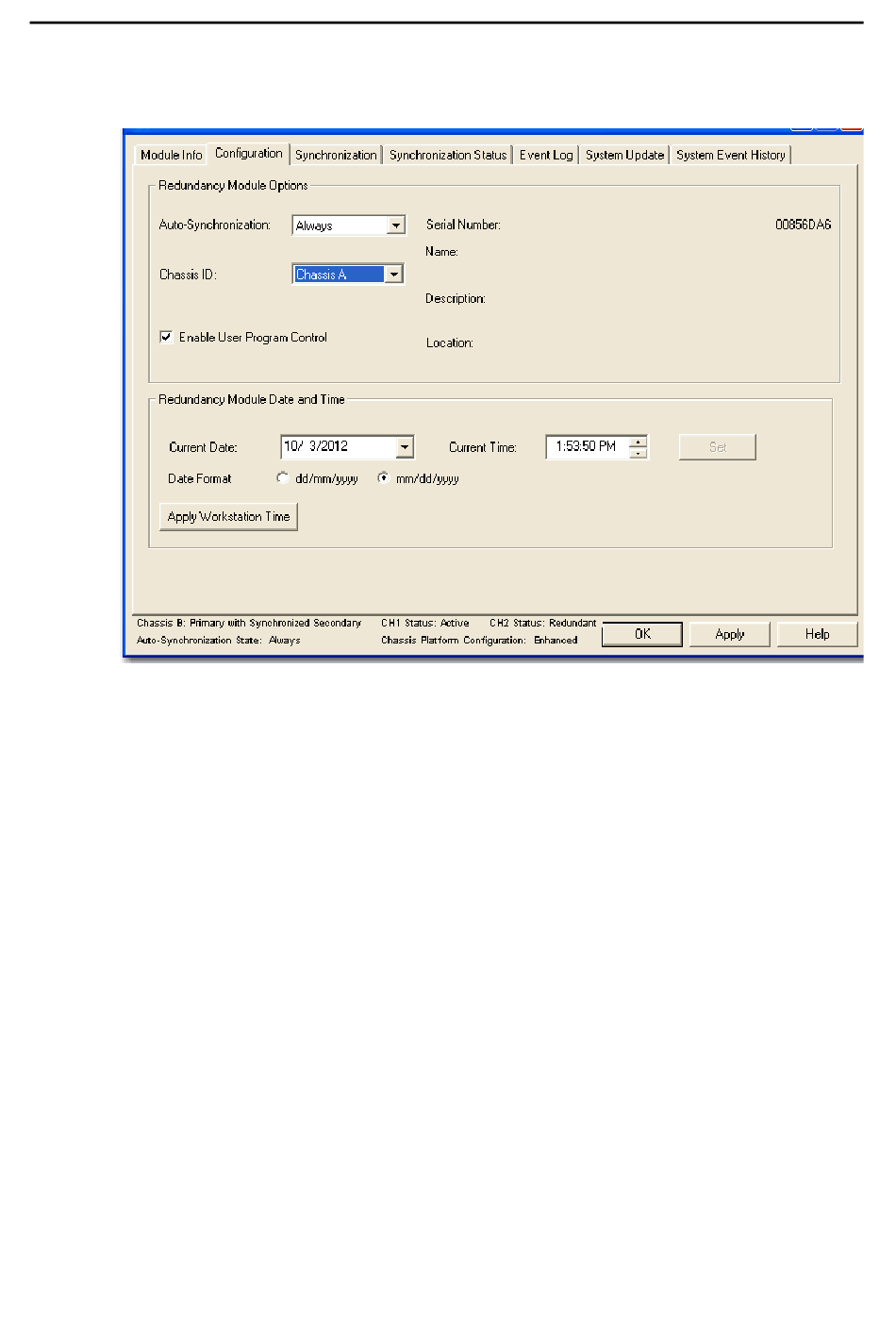Select dd/mm/yyyy date format radio button
This screenshot has width=896, height=1319.
point(282,478)
